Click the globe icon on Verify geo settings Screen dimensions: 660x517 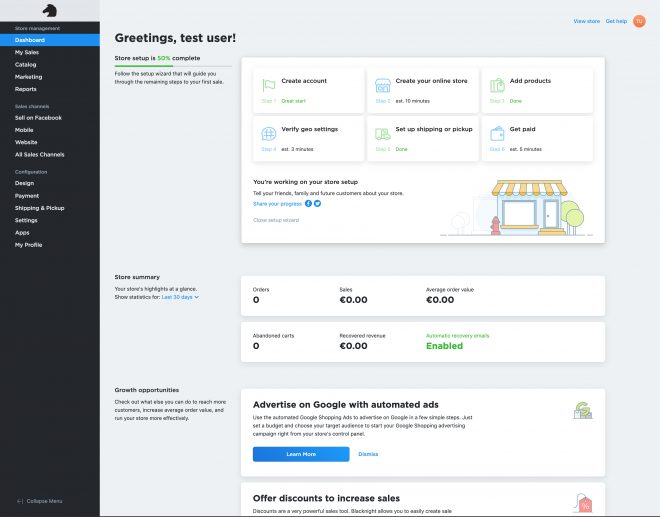tap(269, 134)
